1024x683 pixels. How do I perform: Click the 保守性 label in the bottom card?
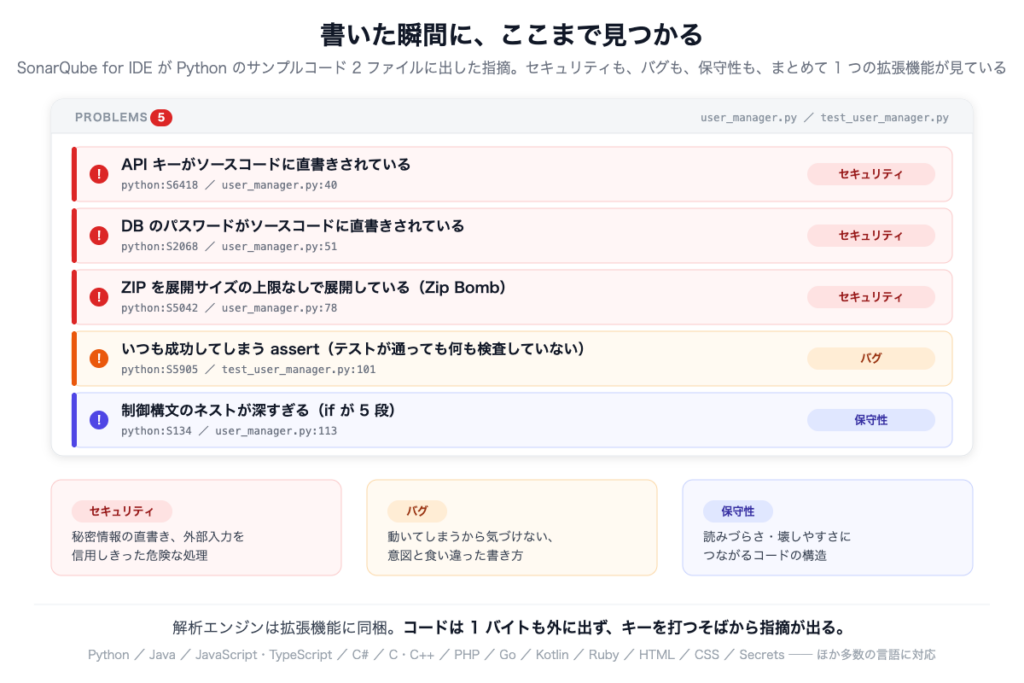(737, 511)
